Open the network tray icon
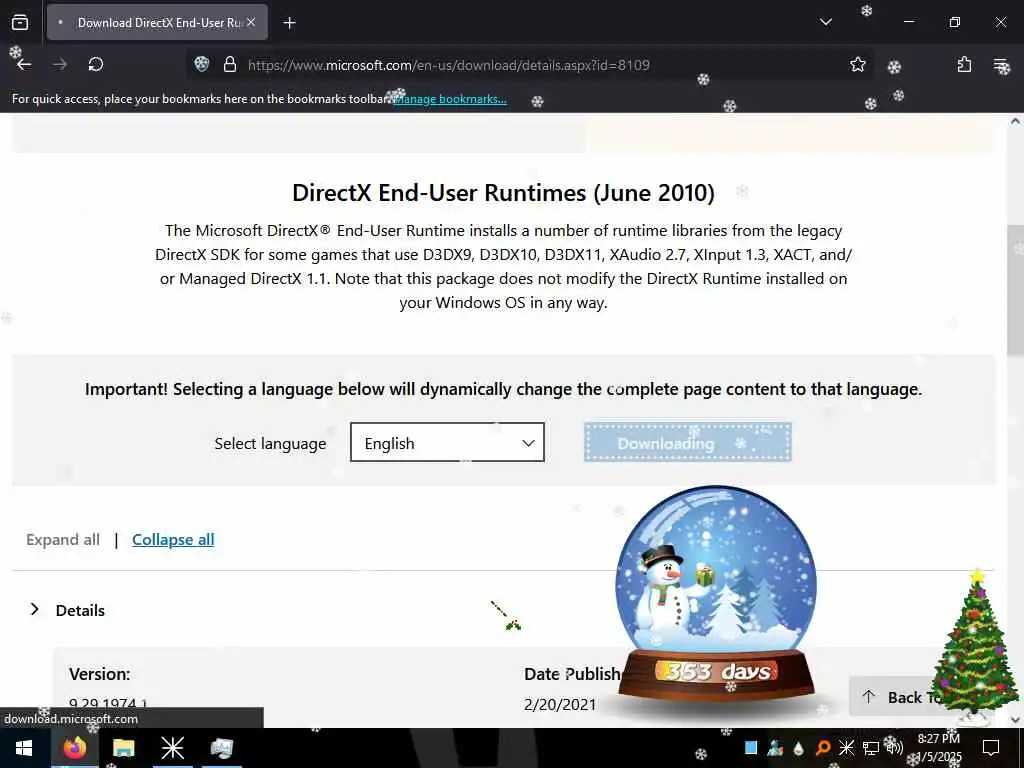Viewport: 1024px width, 768px height. coord(871,748)
